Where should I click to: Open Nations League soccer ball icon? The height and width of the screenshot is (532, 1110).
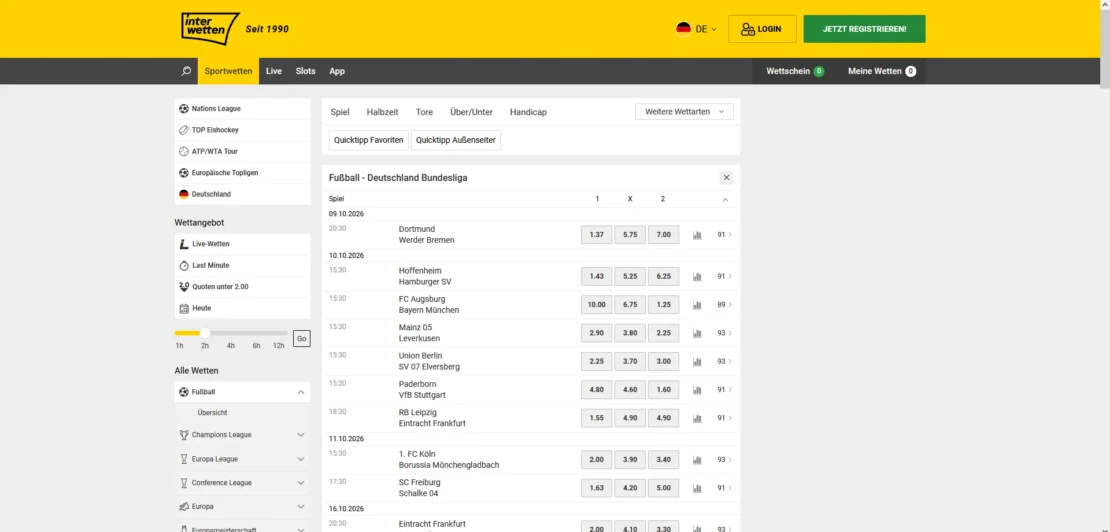point(184,109)
